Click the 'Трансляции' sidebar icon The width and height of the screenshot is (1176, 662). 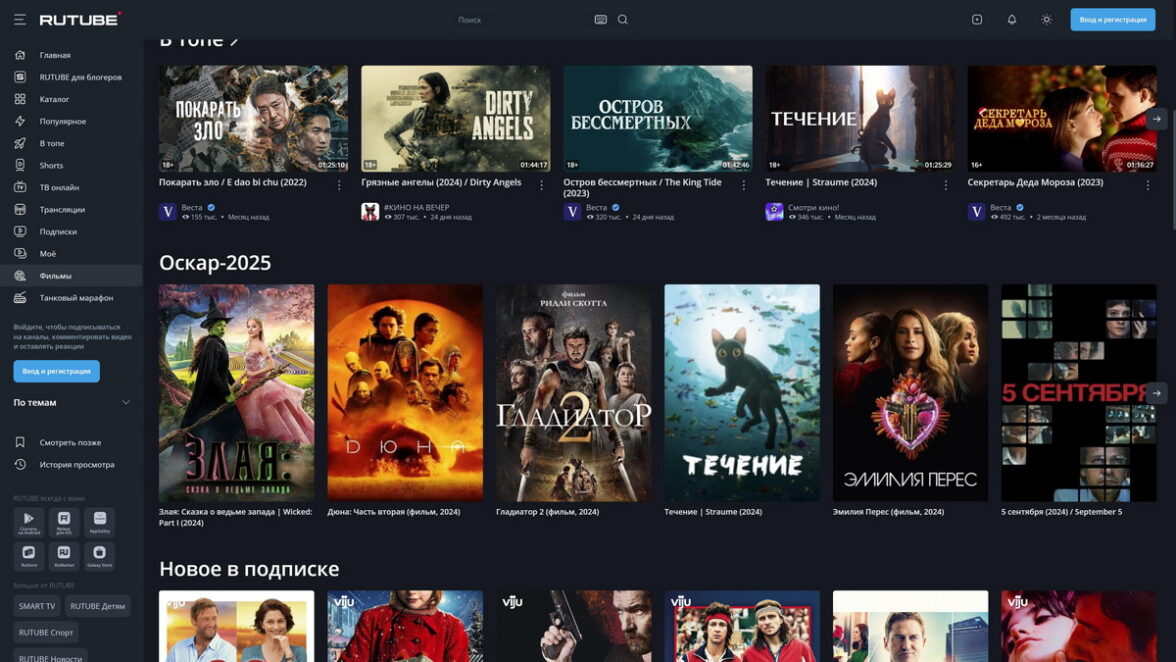[x=20, y=209]
